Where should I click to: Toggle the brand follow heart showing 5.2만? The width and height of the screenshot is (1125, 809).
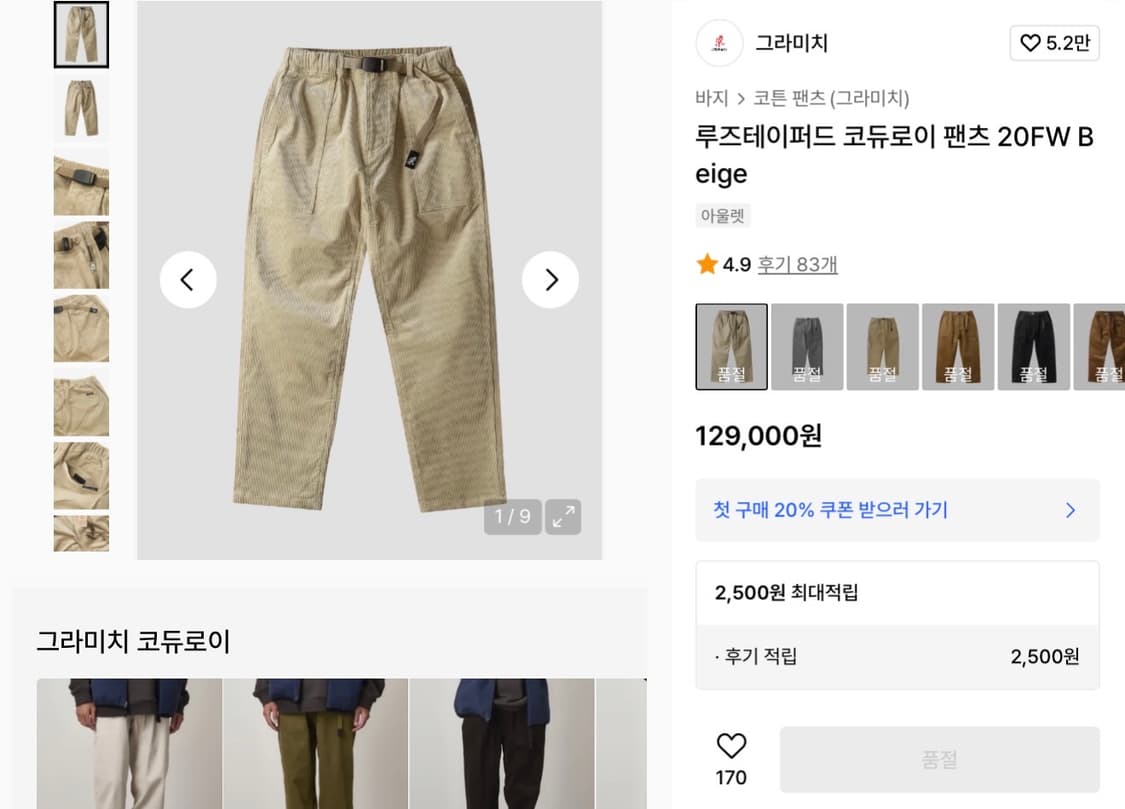point(1055,43)
